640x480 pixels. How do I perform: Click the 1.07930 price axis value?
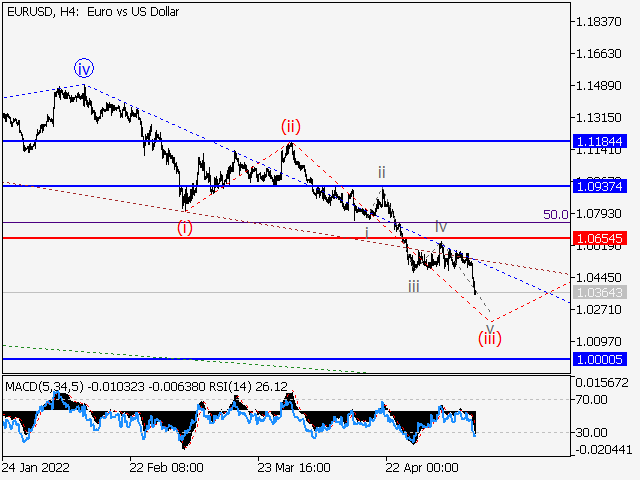pos(599,213)
